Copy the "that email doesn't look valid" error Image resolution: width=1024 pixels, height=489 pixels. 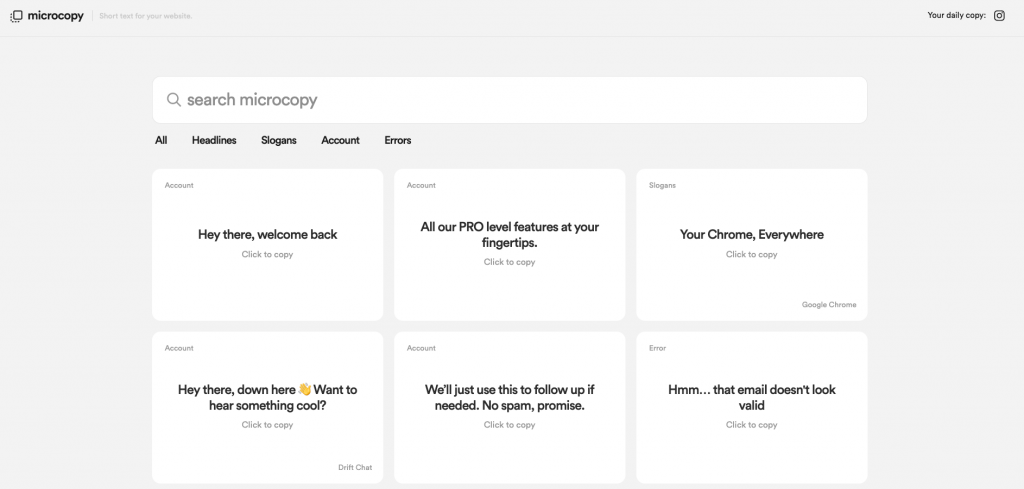pyautogui.click(x=751, y=398)
